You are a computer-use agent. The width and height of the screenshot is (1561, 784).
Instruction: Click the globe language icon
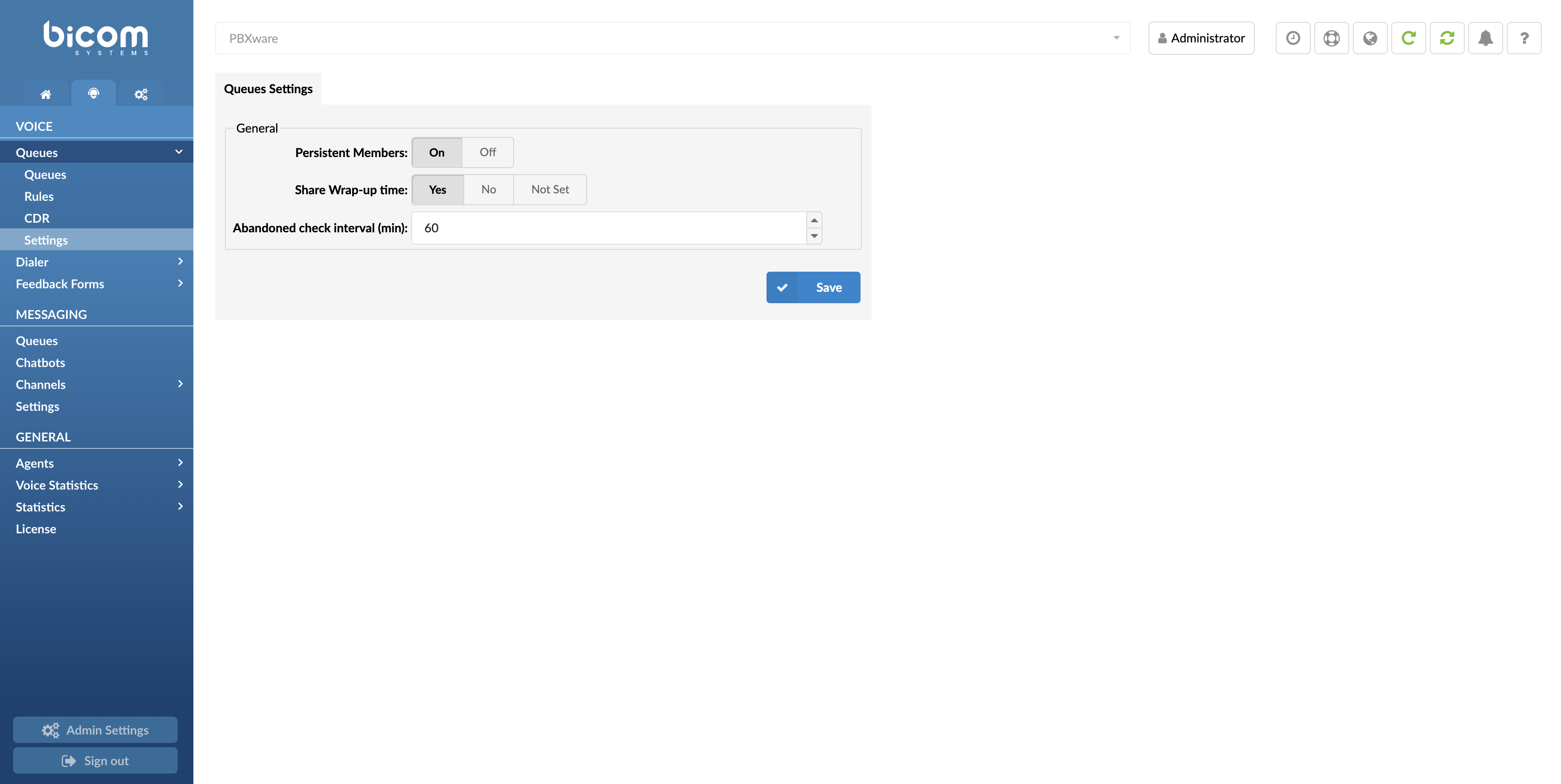pyautogui.click(x=1369, y=38)
